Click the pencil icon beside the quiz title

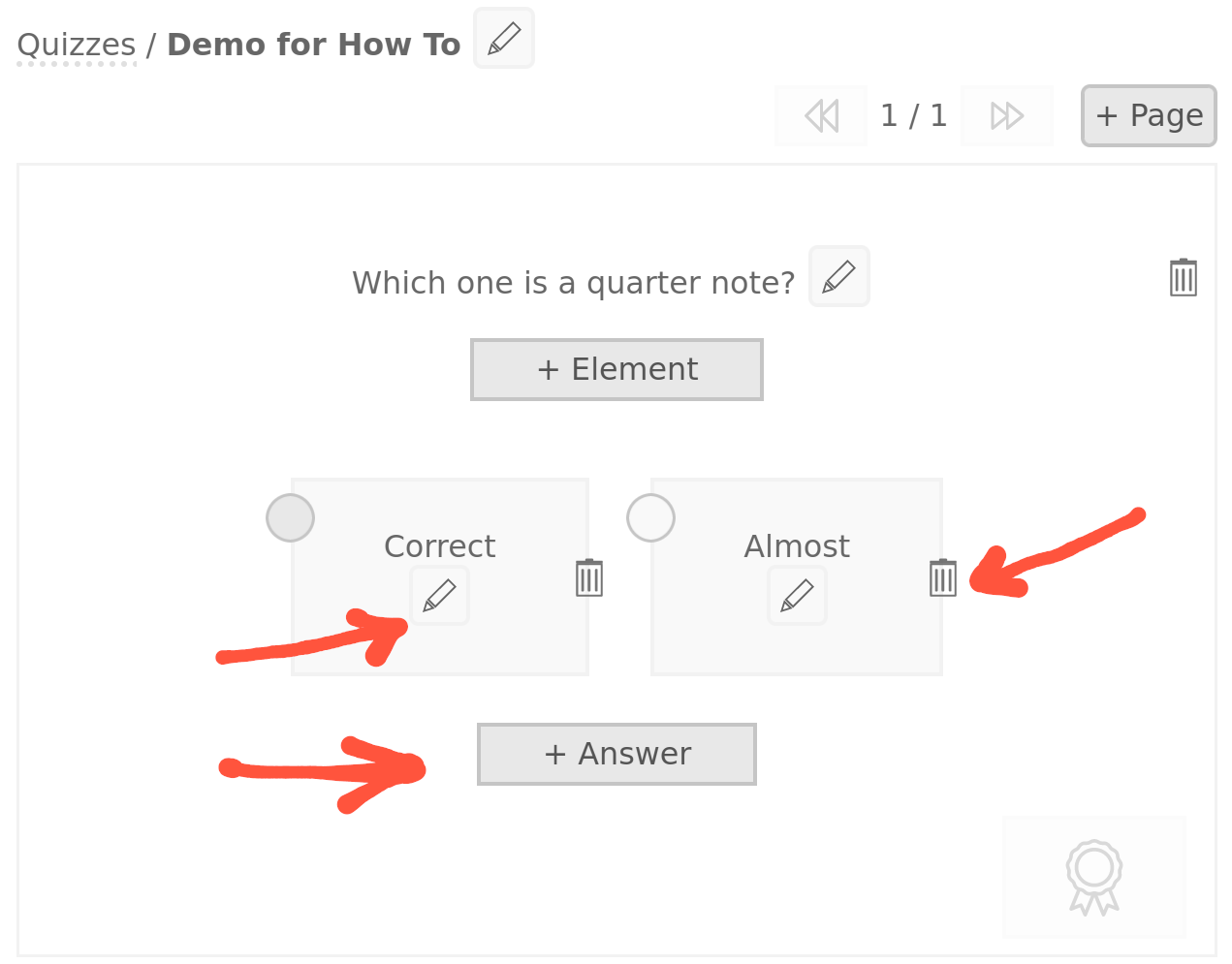(x=503, y=39)
